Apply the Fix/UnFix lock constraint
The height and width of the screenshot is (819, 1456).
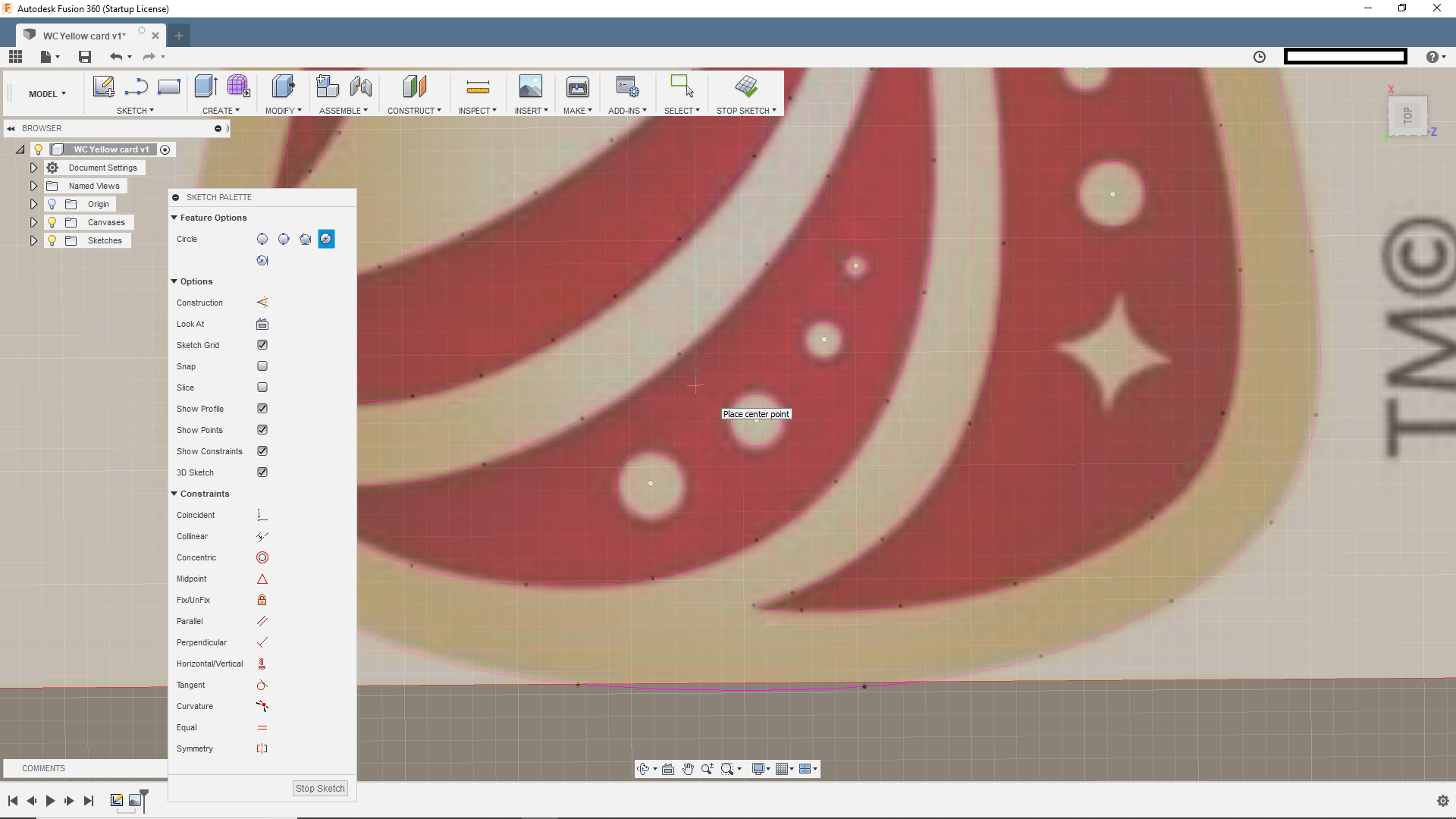click(262, 600)
